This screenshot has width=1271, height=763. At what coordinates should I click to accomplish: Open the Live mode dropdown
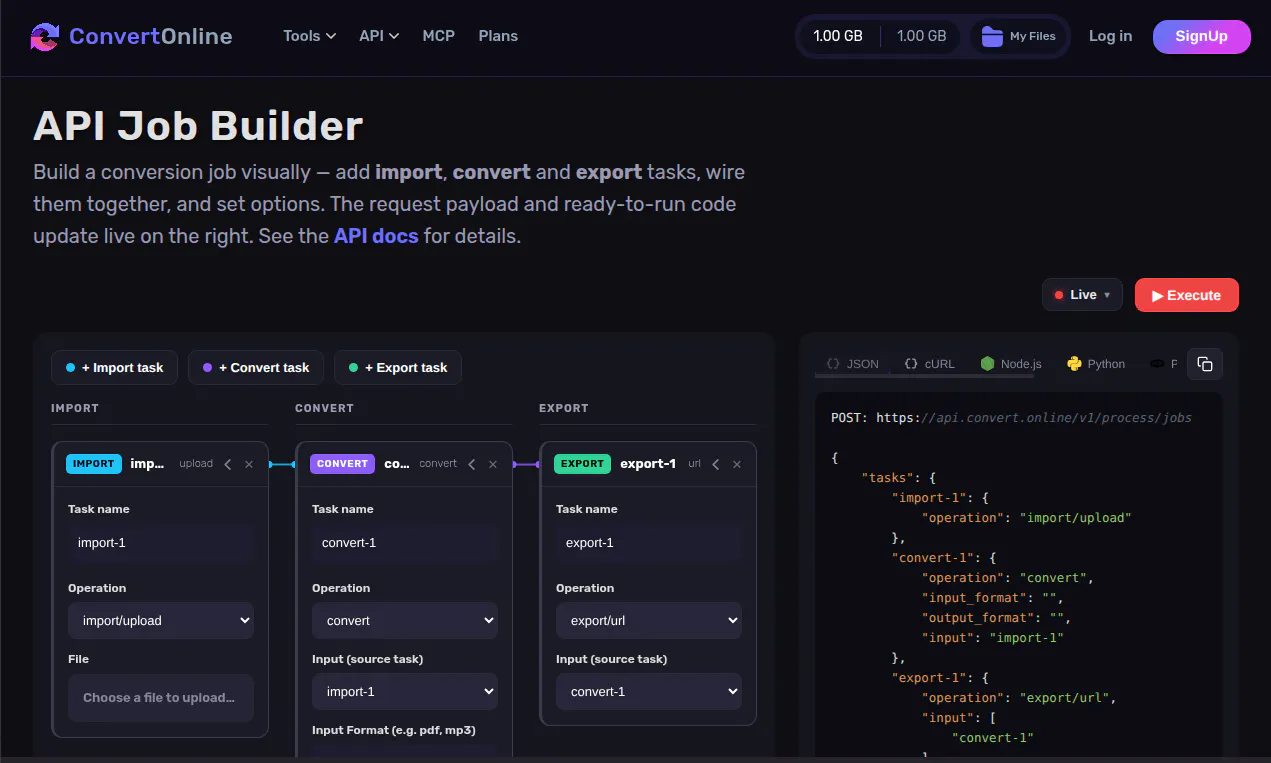(1082, 295)
